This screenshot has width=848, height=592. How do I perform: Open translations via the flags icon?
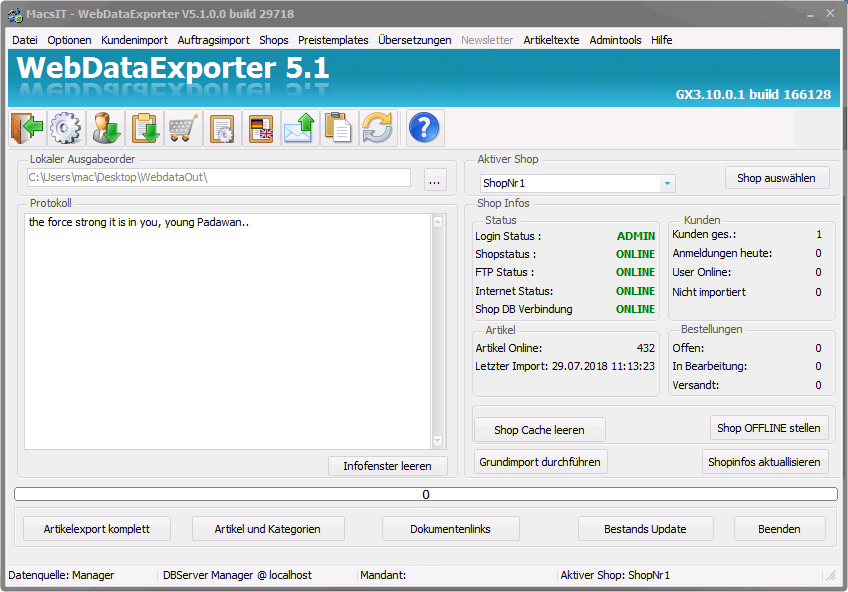click(x=261, y=128)
